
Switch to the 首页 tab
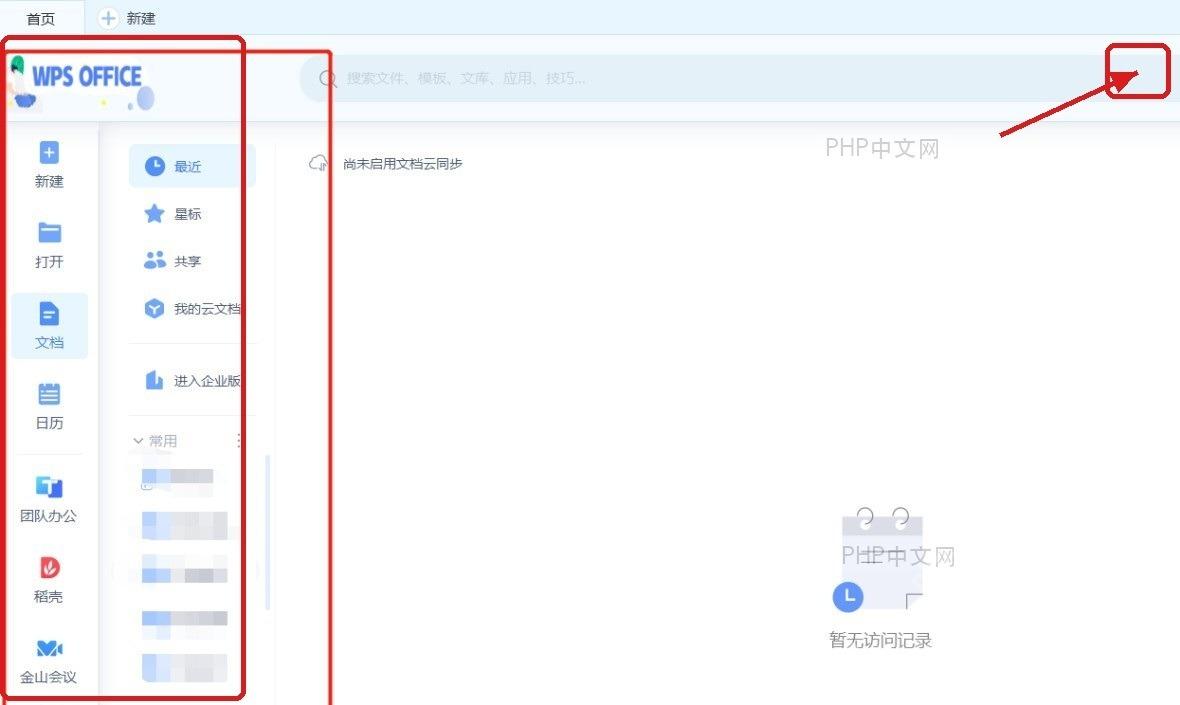41,19
